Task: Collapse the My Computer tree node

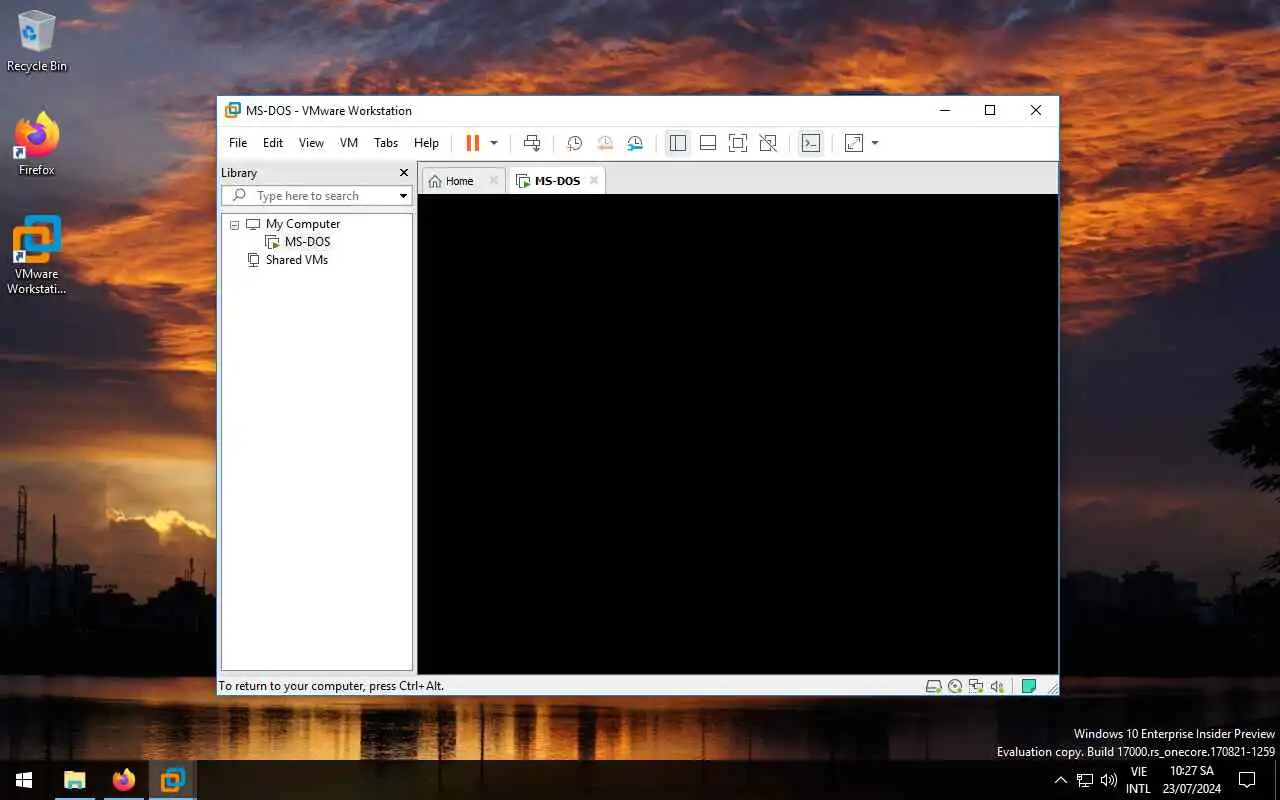Action: (x=235, y=225)
